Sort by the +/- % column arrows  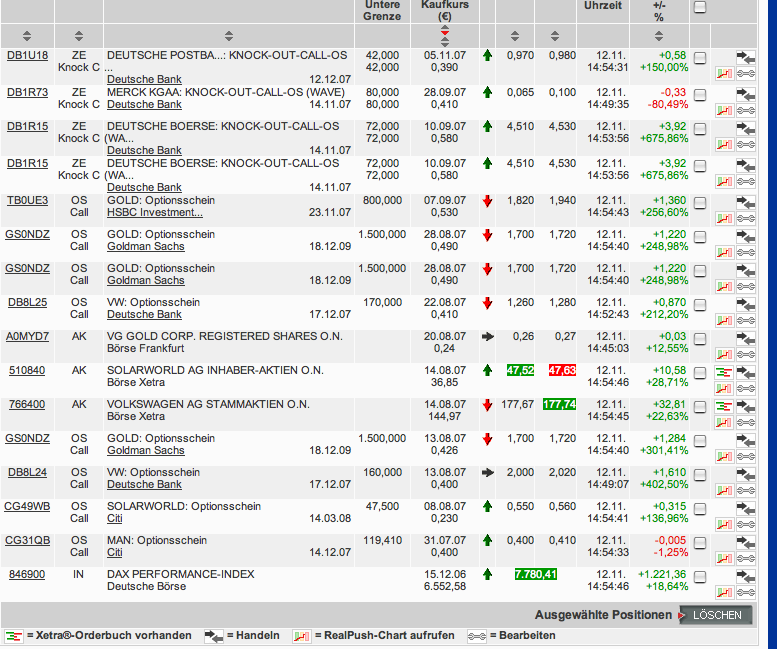[659, 36]
